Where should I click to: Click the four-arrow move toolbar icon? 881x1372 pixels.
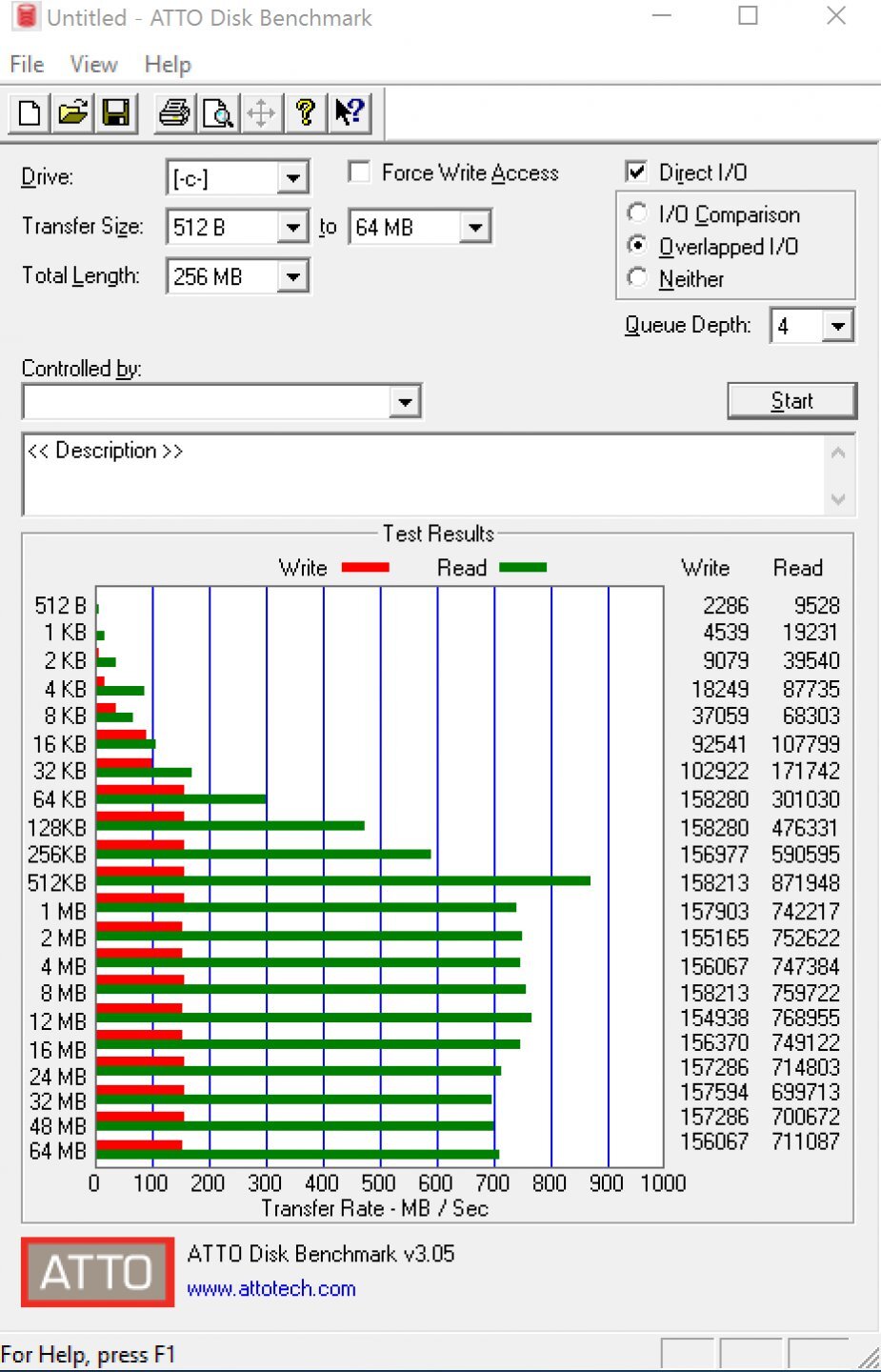261,113
